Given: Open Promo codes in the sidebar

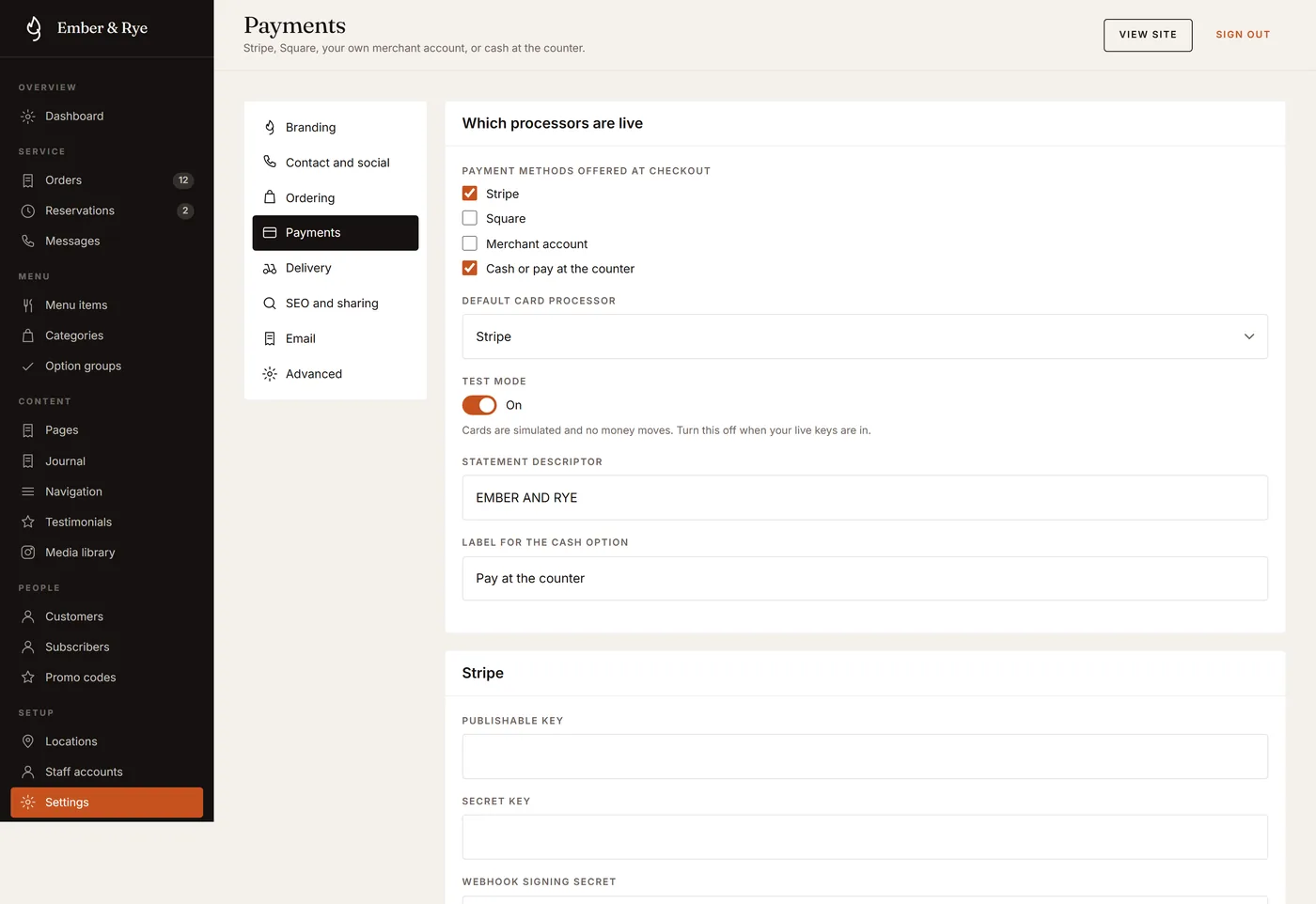Looking at the screenshot, I should (x=107, y=678).
